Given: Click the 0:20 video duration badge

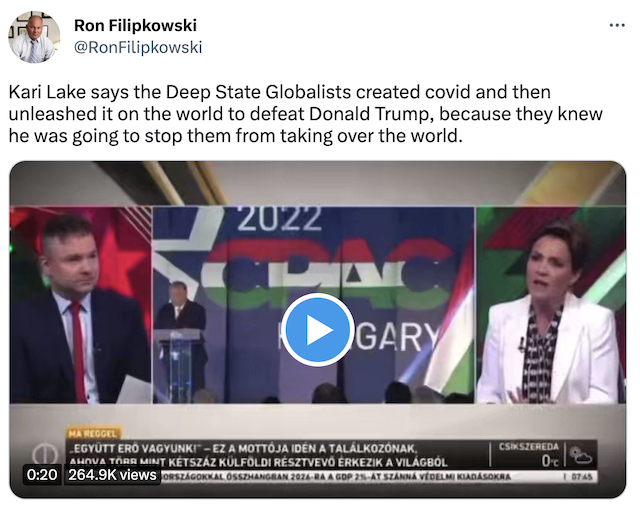Looking at the screenshot, I should (x=42, y=475).
